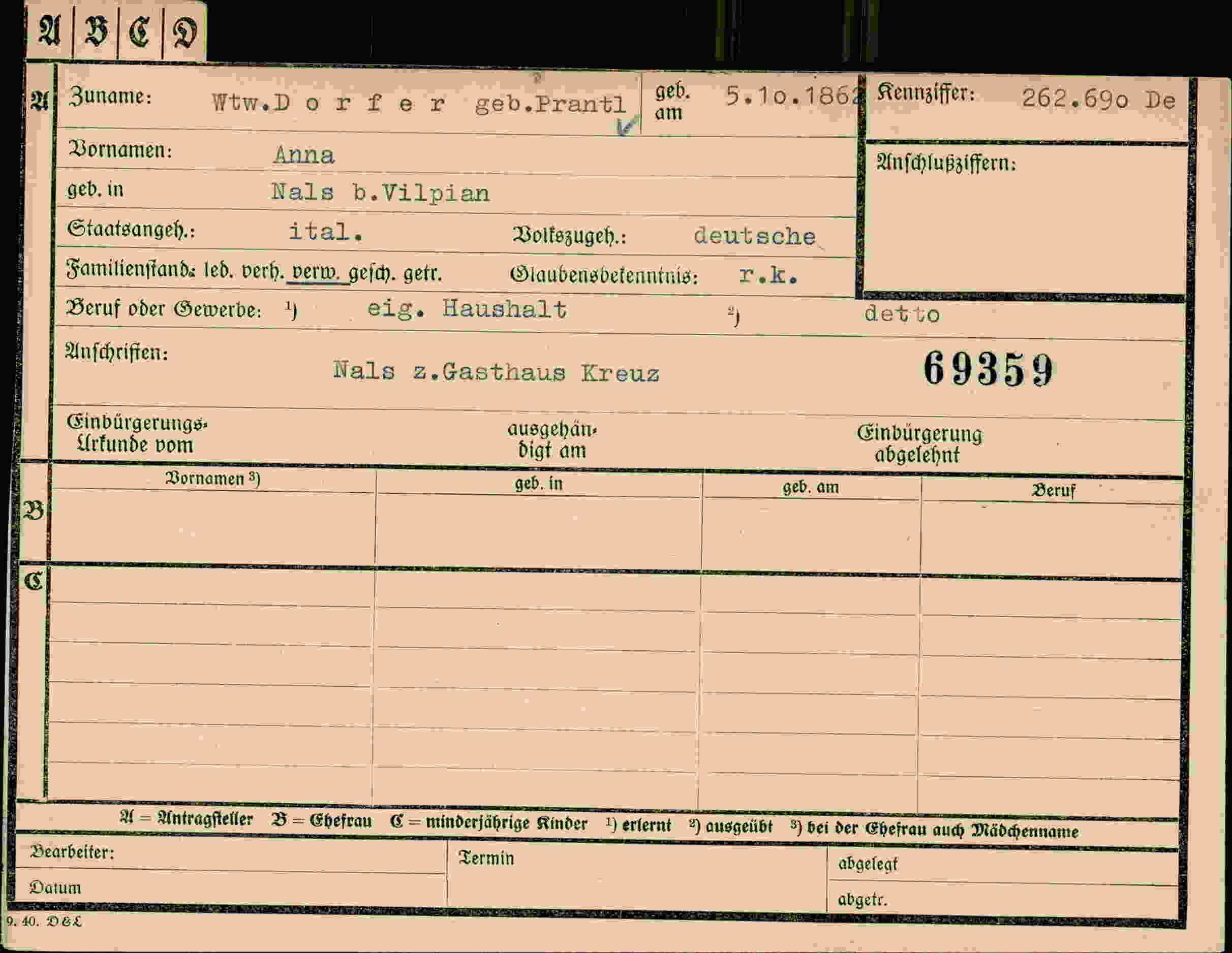Image resolution: width=1232 pixels, height=953 pixels.
Task: Click the 'Einbürgerung abgelehnt' label
Action: coord(919,444)
